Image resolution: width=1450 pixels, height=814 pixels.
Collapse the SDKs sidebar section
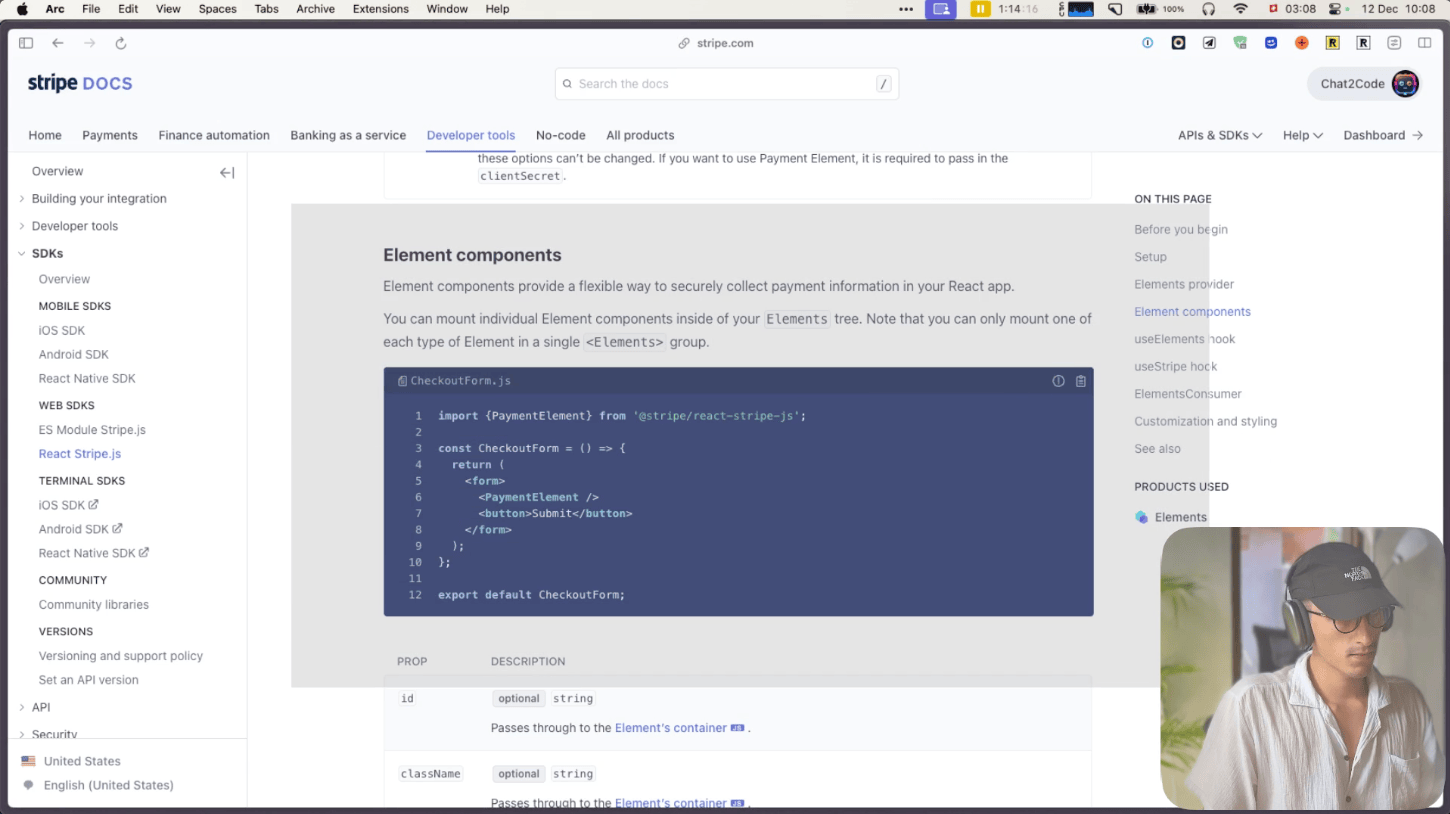click(47, 253)
